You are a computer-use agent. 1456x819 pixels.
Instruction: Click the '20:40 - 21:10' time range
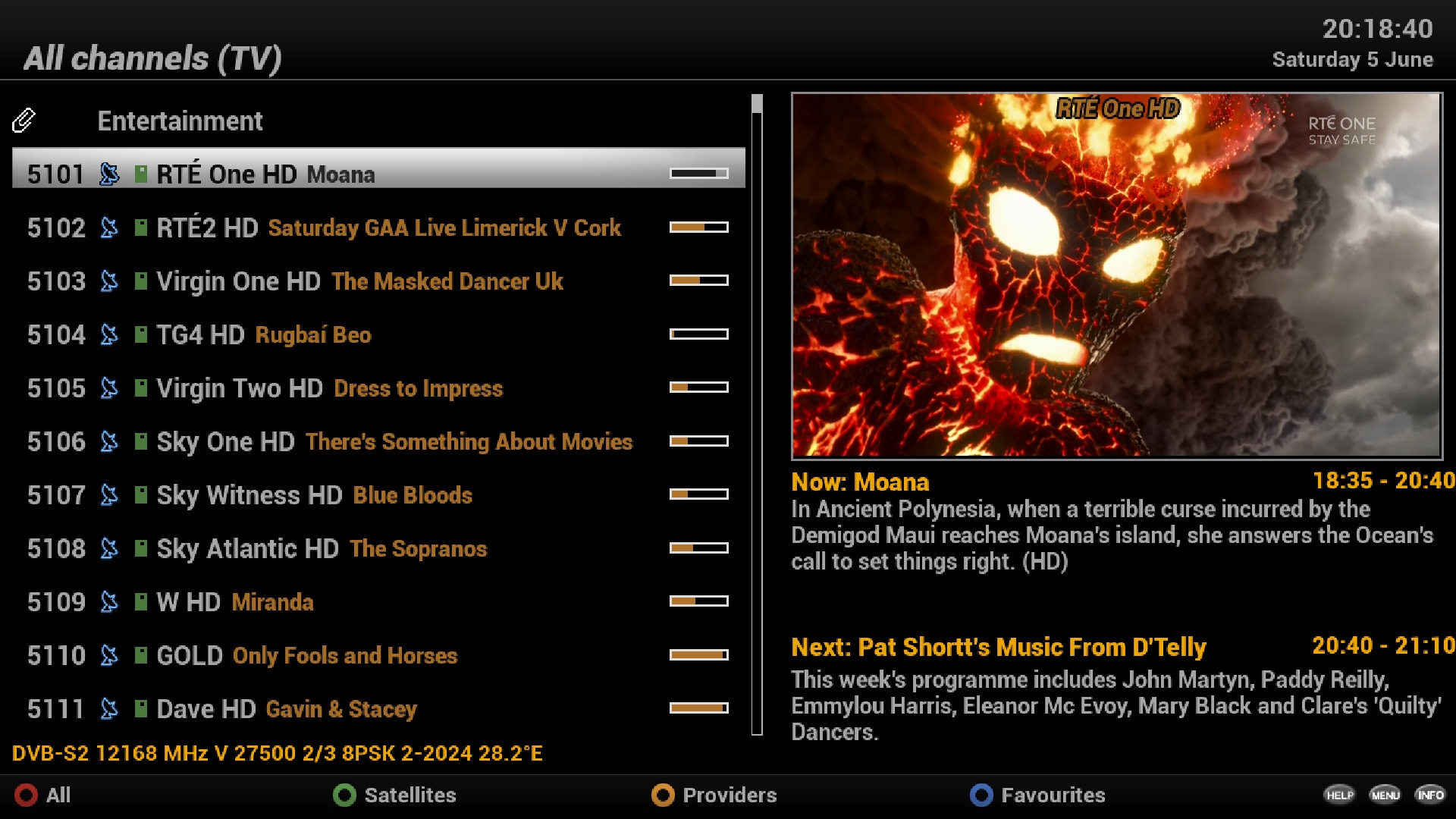(x=1384, y=645)
